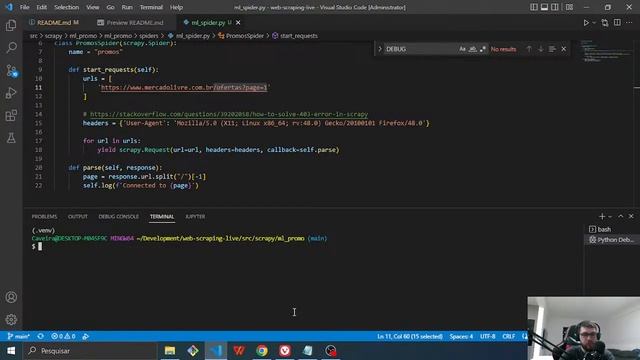This screenshot has height=360, width=640.
Task: Open the Source Control view
Action: (11, 71)
